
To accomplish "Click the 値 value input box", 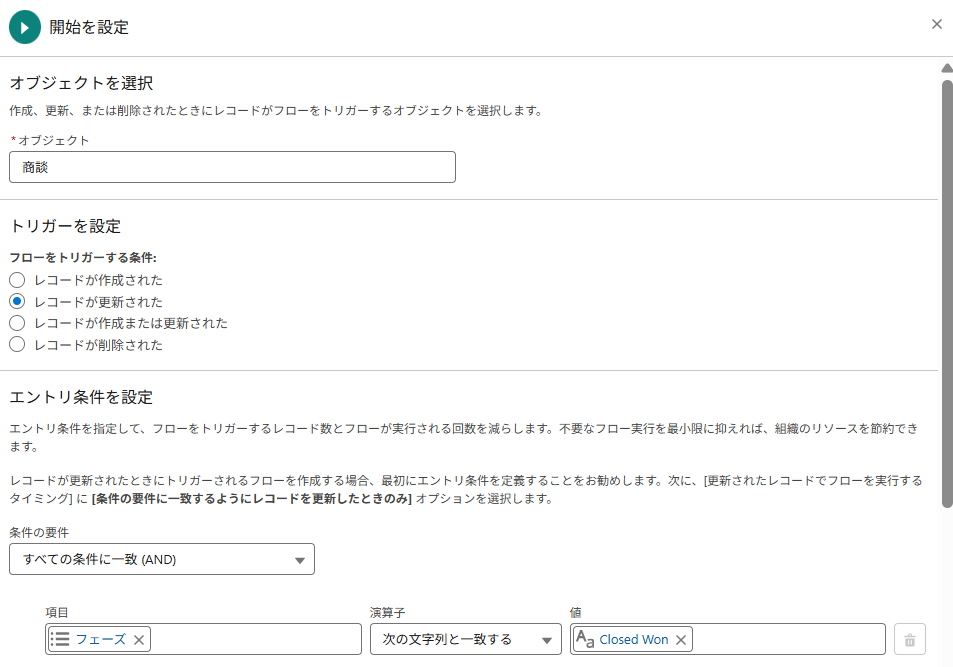I will 728,639.
